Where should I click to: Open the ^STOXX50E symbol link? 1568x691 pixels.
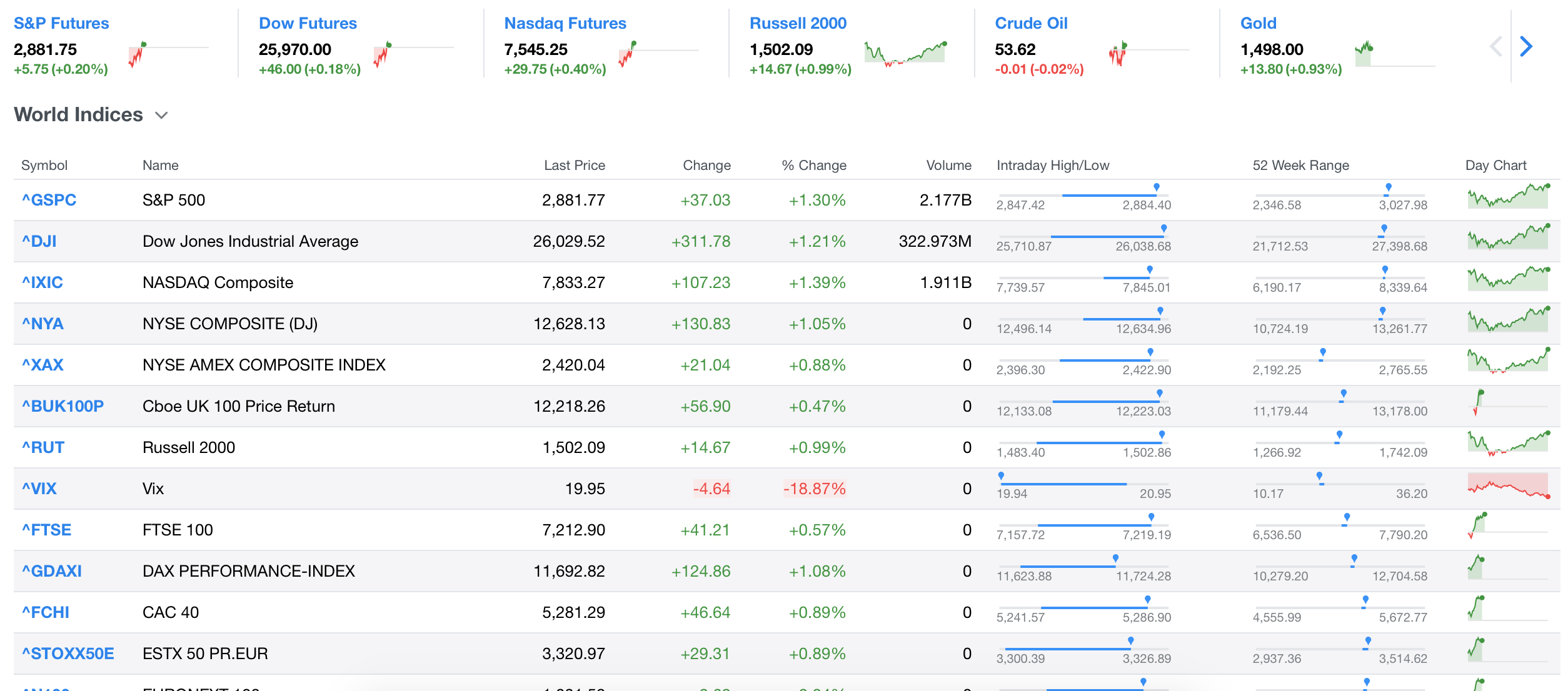68,654
